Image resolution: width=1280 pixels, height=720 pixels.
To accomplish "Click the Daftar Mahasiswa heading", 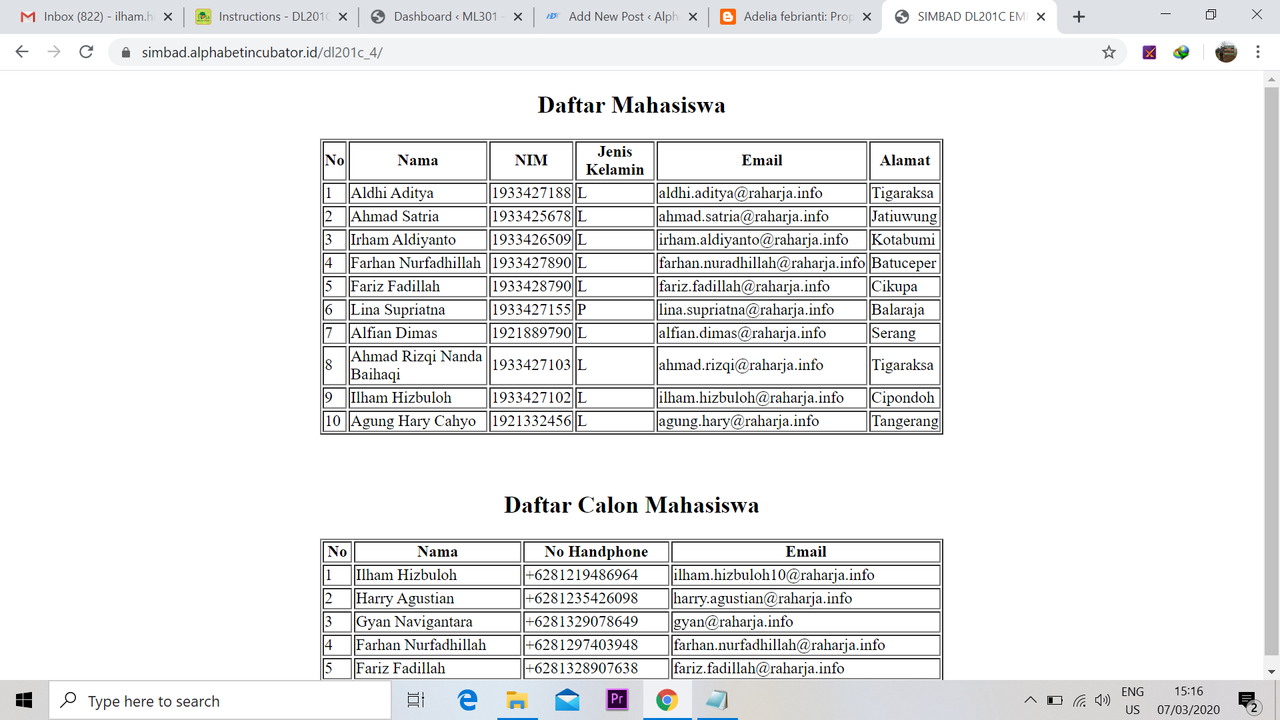I will point(631,105).
